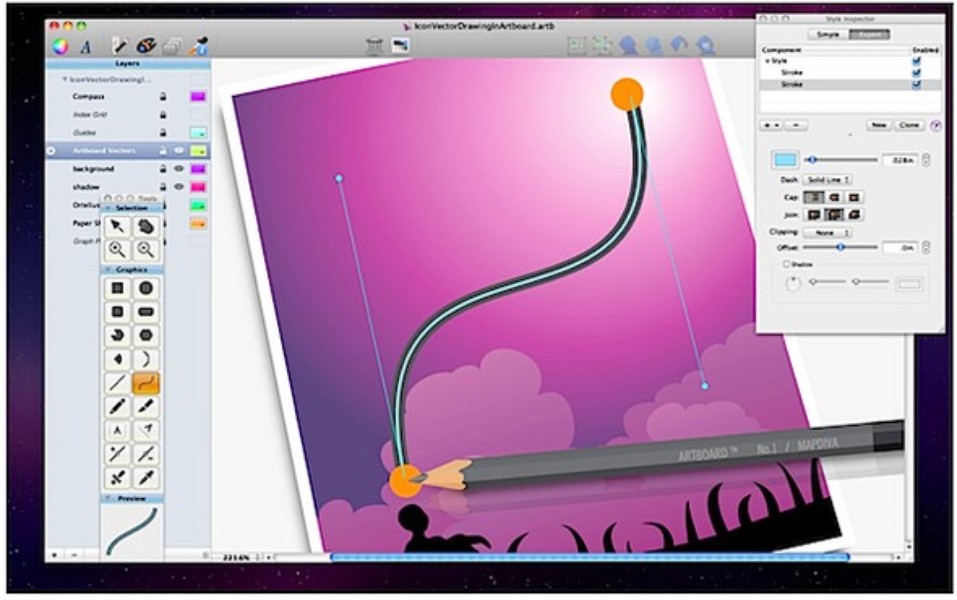Viewport: 957px width, 600px height.
Task: Click the remove layer minus button below Layers
Action: (x=74, y=555)
